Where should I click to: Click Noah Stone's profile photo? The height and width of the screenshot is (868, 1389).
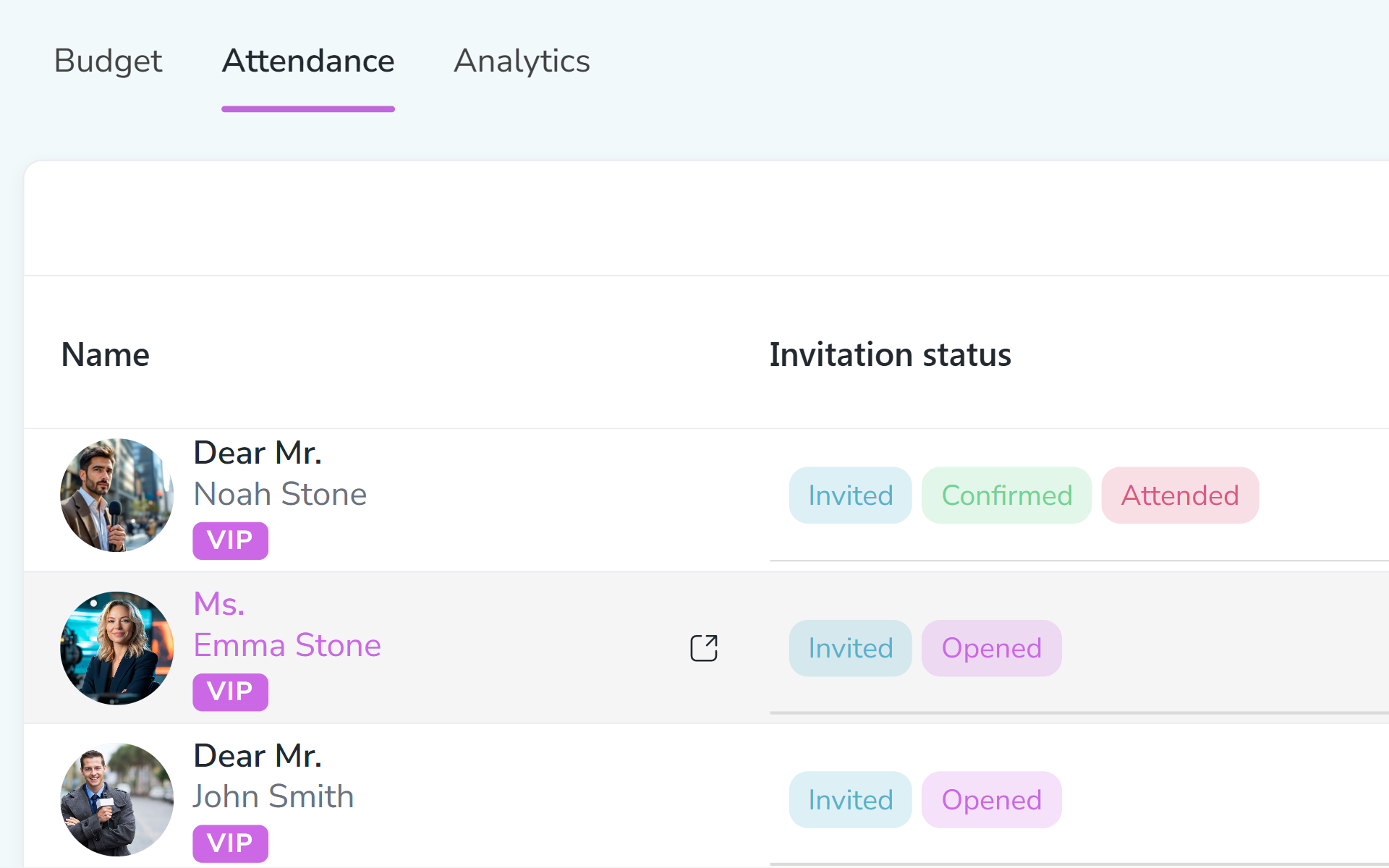pos(116,495)
